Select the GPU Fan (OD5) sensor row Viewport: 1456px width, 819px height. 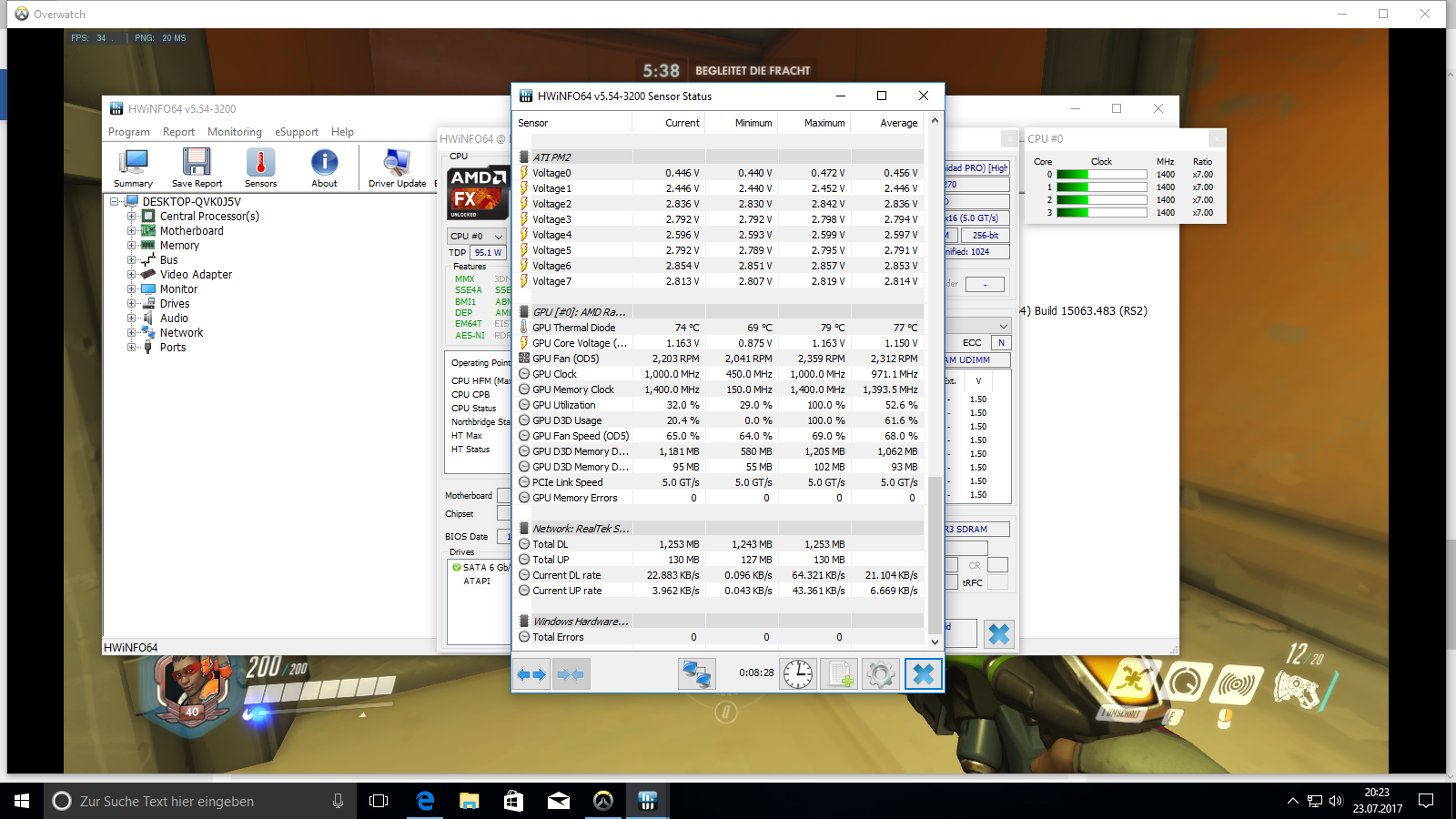719,359
